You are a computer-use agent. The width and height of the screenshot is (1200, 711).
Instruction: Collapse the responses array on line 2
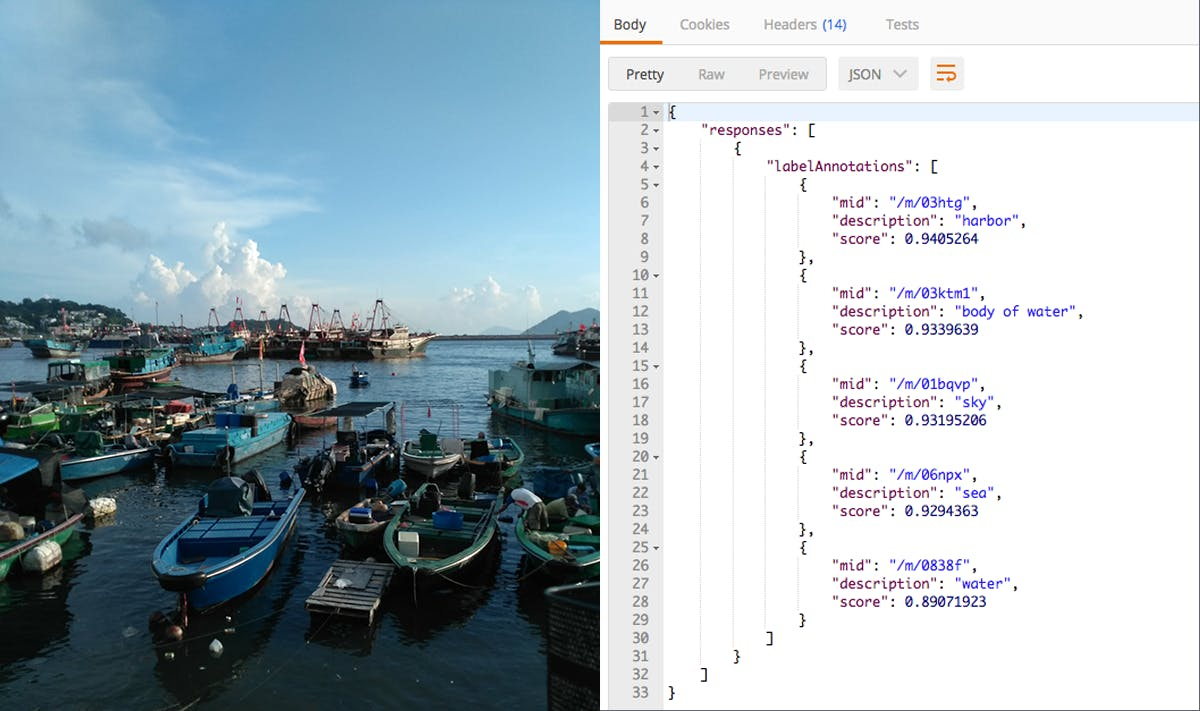click(x=657, y=130)
